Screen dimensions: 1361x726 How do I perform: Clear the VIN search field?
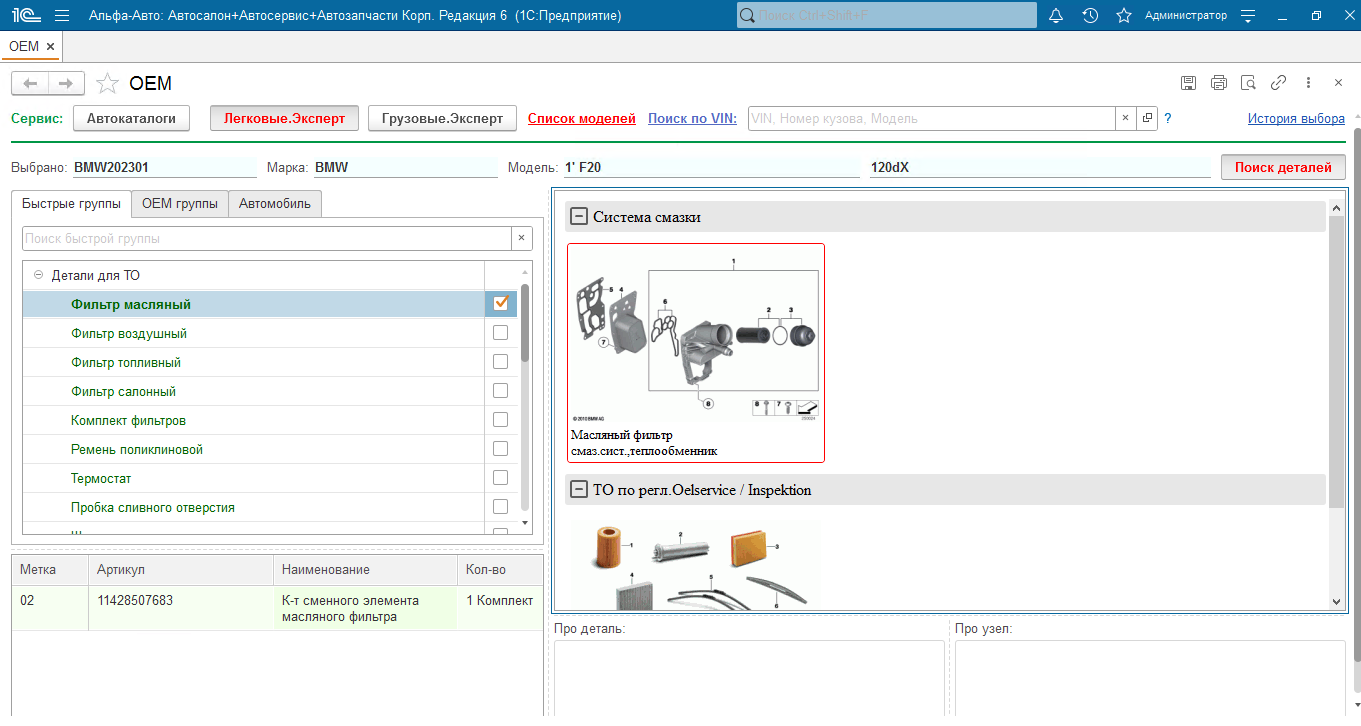tap(1125, 118)
